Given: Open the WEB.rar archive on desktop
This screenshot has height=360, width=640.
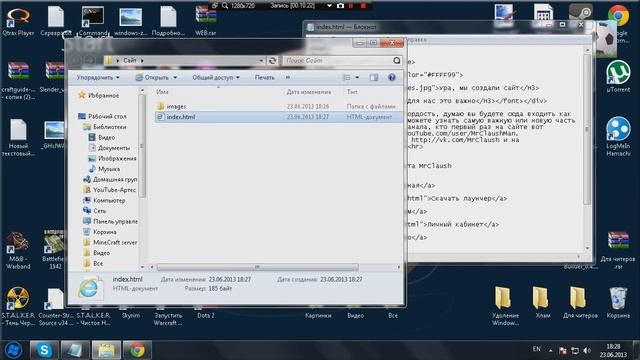Looking at the screenshot, I should (205, 20).
